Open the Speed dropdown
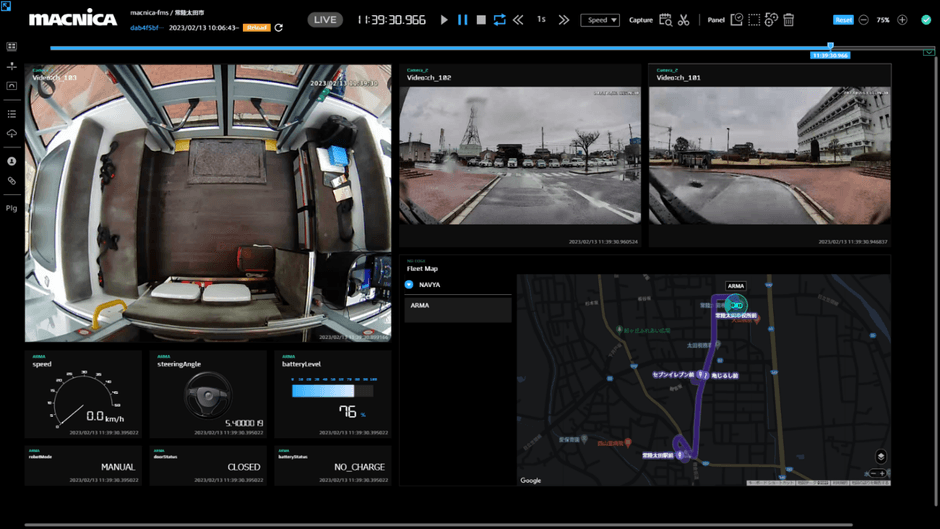 [x=600, y=20]
